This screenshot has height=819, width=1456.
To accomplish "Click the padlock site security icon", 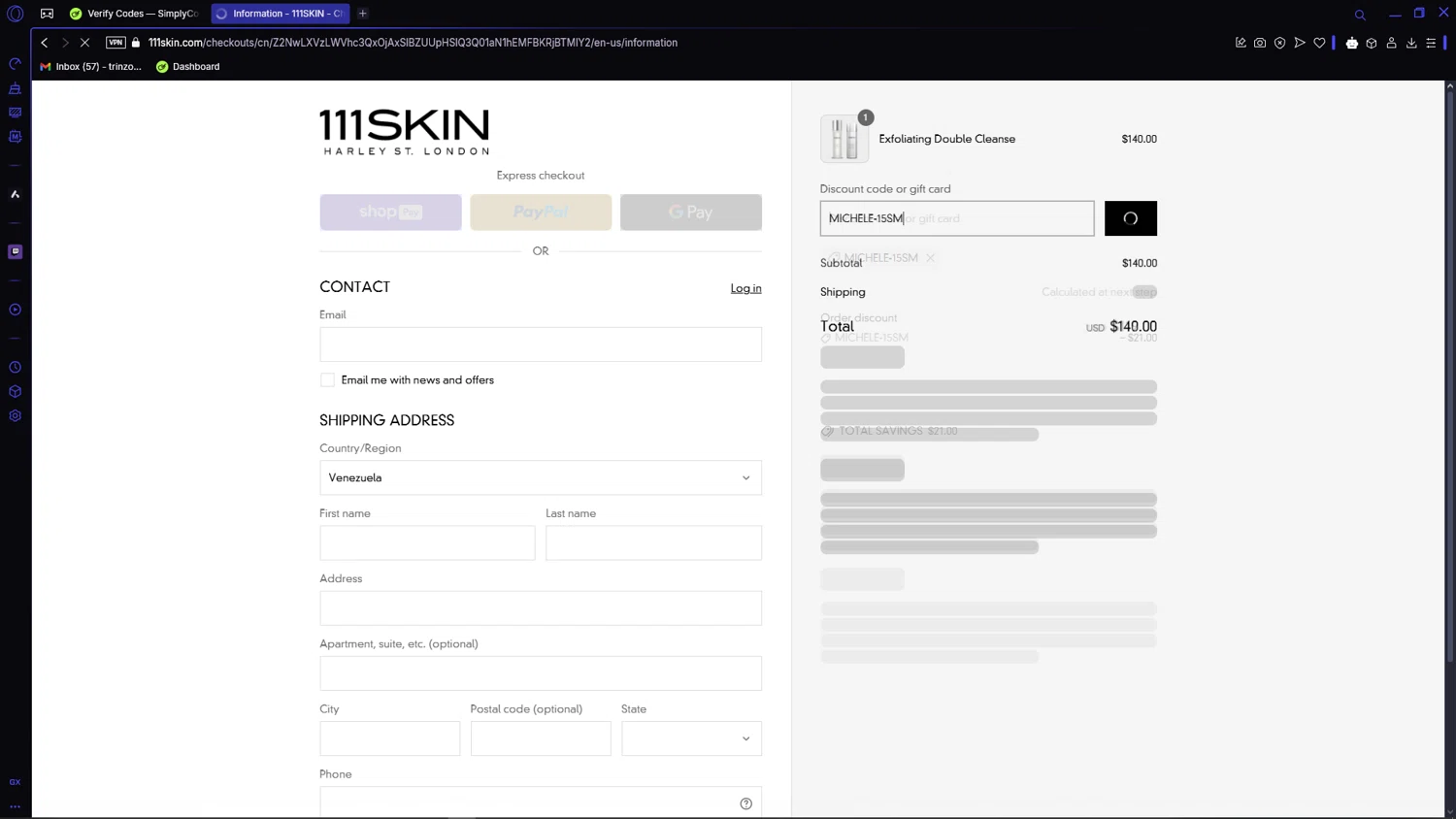I will 136,43.
